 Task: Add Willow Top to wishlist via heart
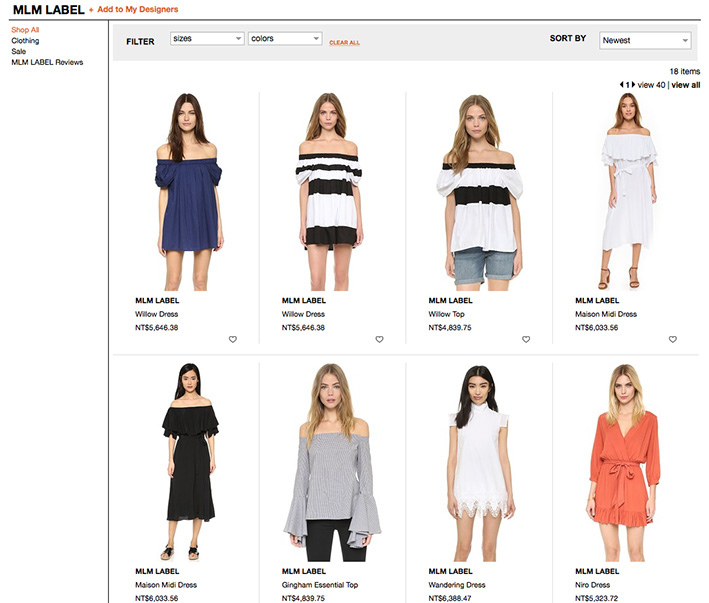click(526, 339)
